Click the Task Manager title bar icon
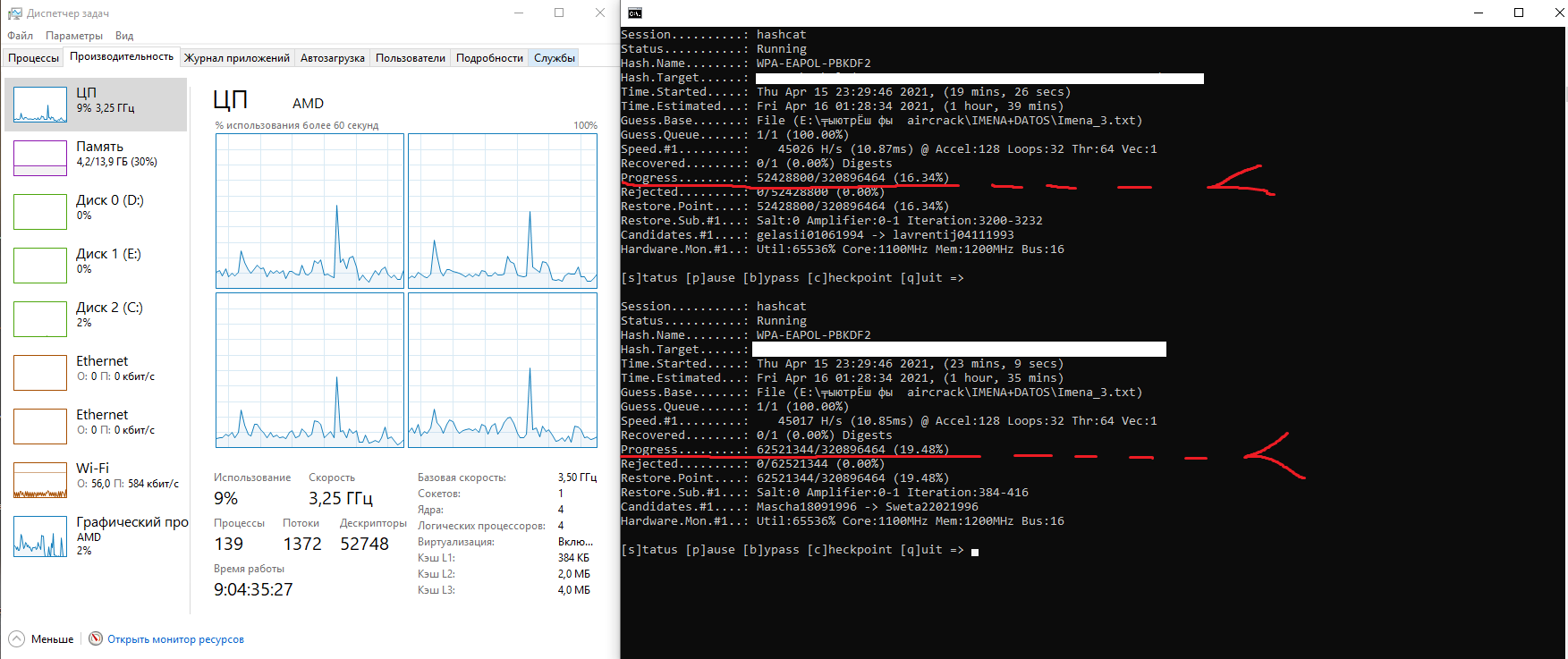 point(14,13)
